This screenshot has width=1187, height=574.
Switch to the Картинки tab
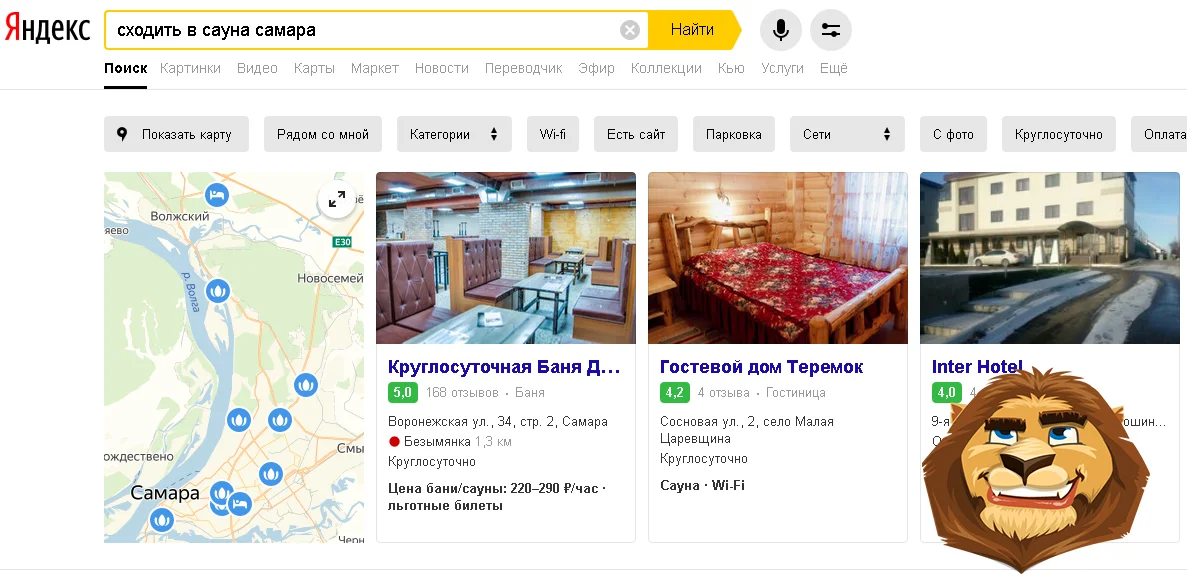click(190, 68)
